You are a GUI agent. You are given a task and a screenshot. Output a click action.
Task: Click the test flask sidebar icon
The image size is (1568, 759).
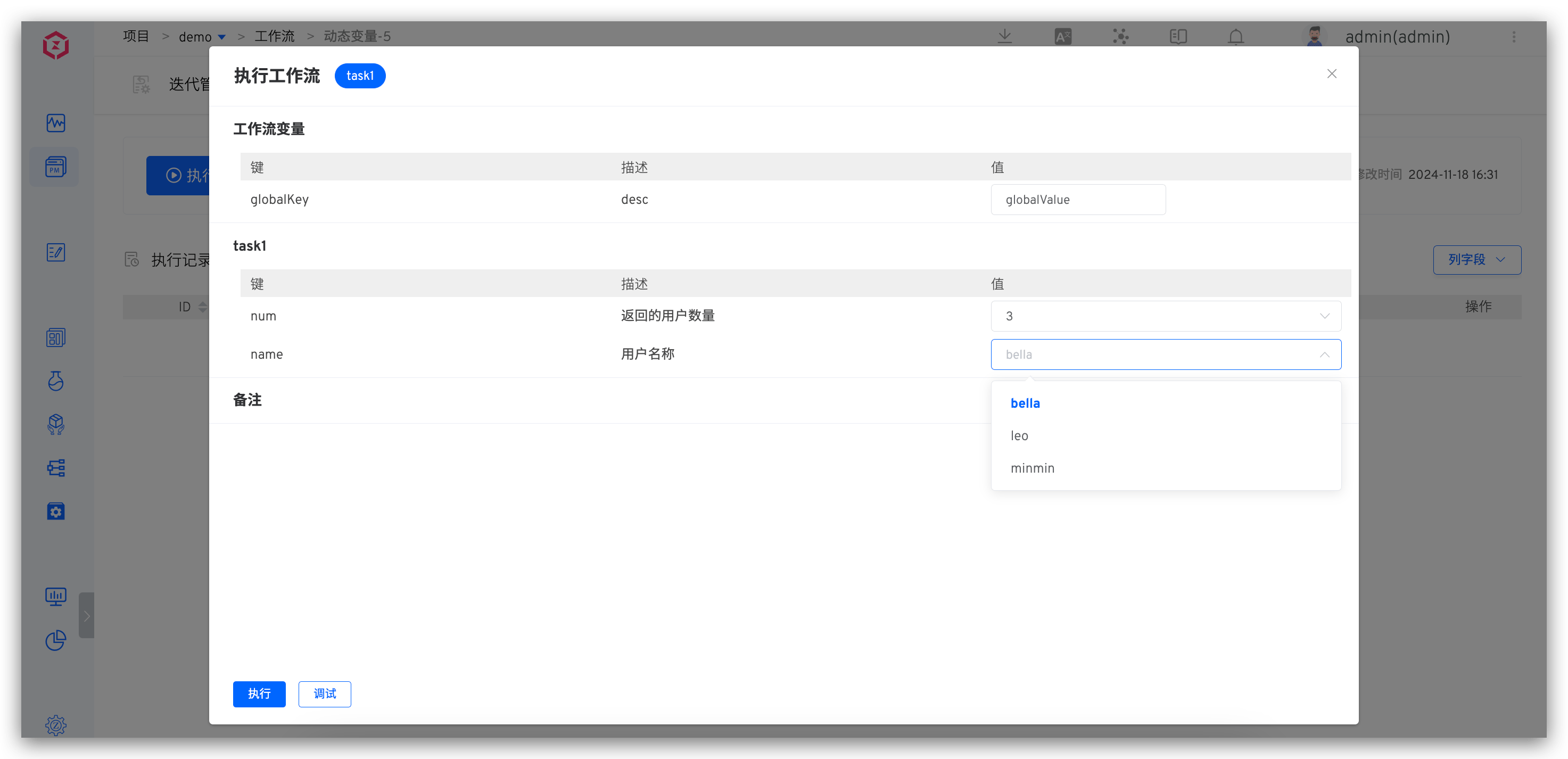(55, 381)
